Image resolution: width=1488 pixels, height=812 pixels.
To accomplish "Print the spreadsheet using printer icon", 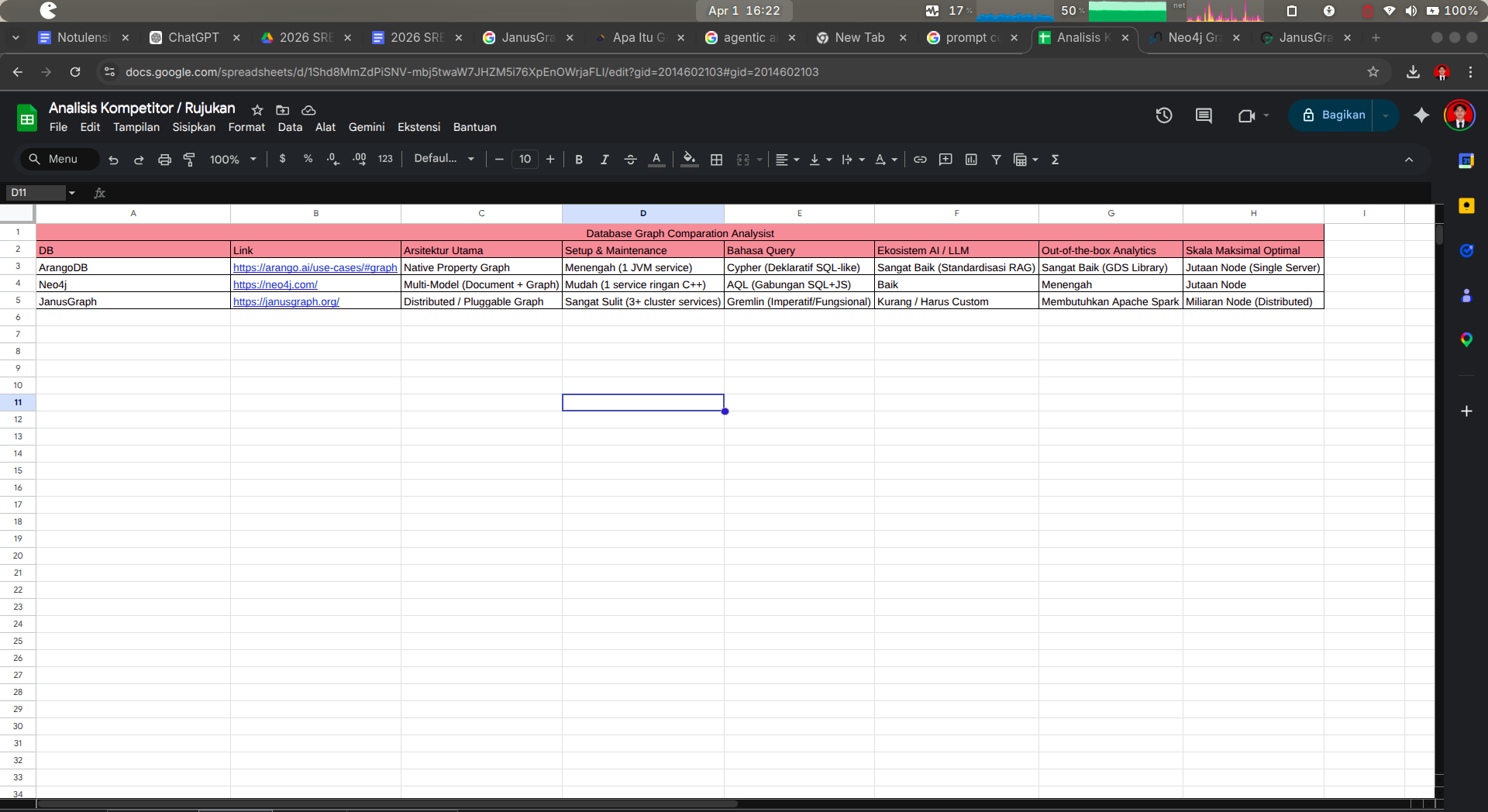I will coord(164,160).
